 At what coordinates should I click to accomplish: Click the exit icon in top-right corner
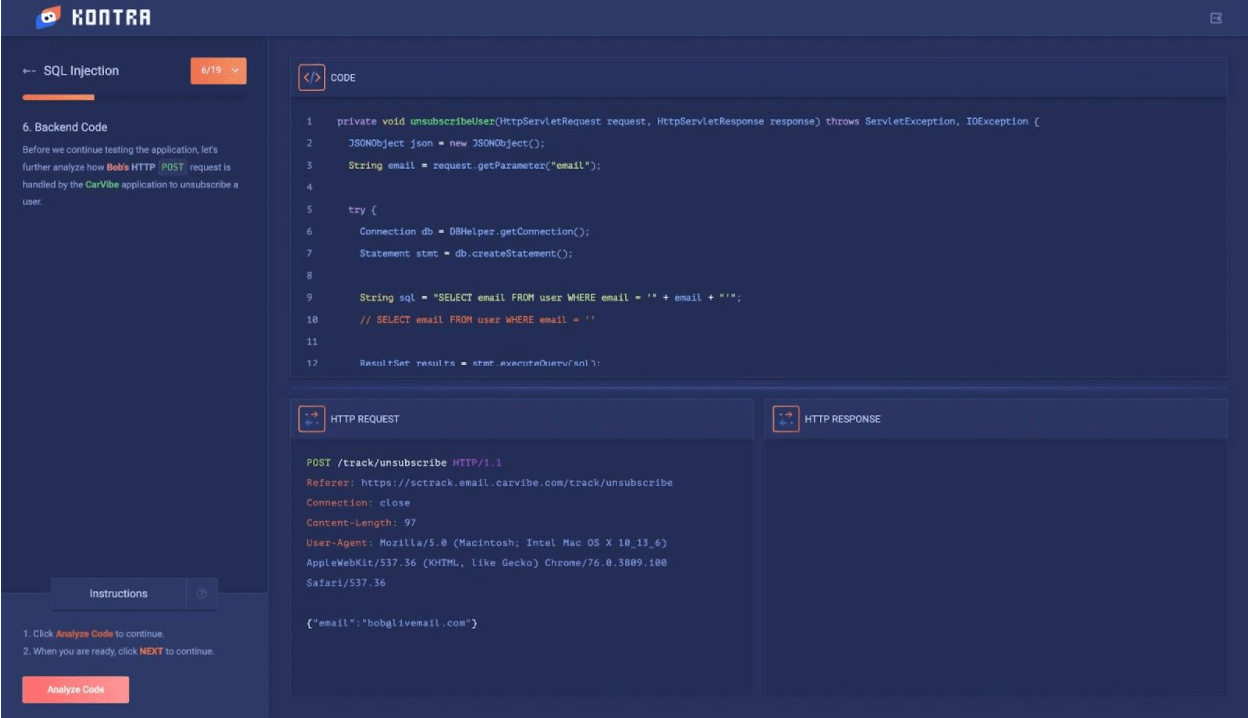[1216, 18]
